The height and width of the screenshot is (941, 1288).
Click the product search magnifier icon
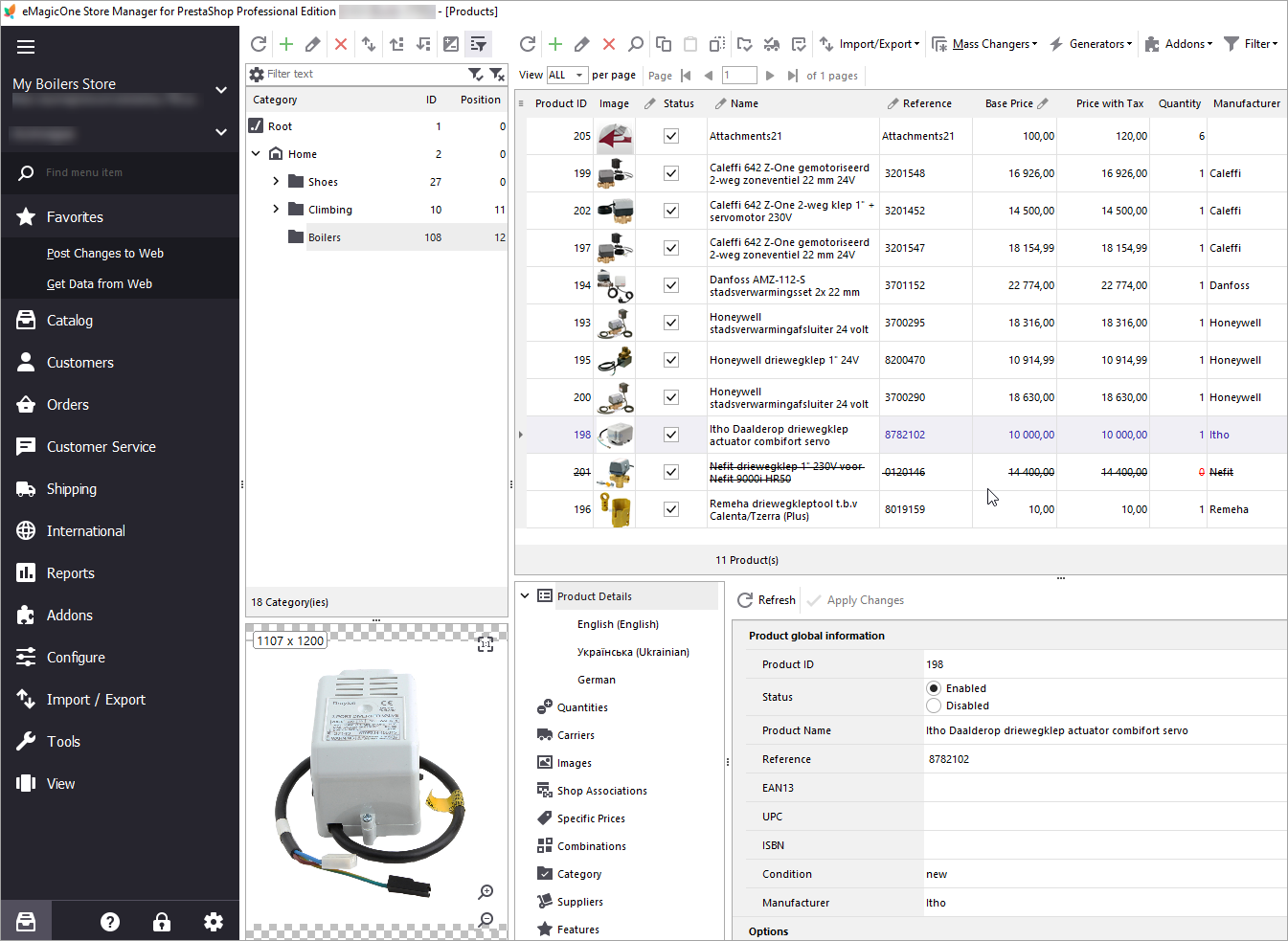636,44
